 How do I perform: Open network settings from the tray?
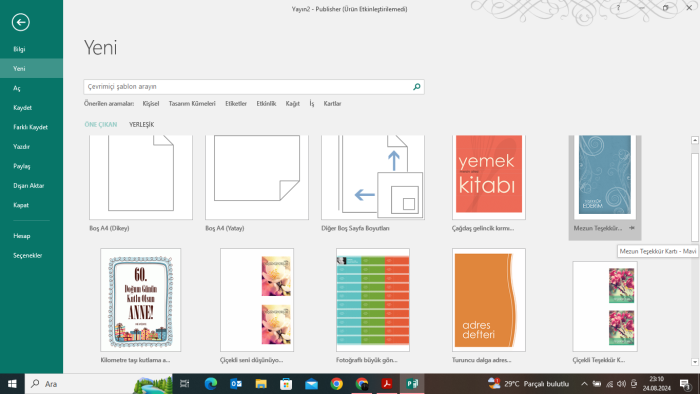pos(609,384)
